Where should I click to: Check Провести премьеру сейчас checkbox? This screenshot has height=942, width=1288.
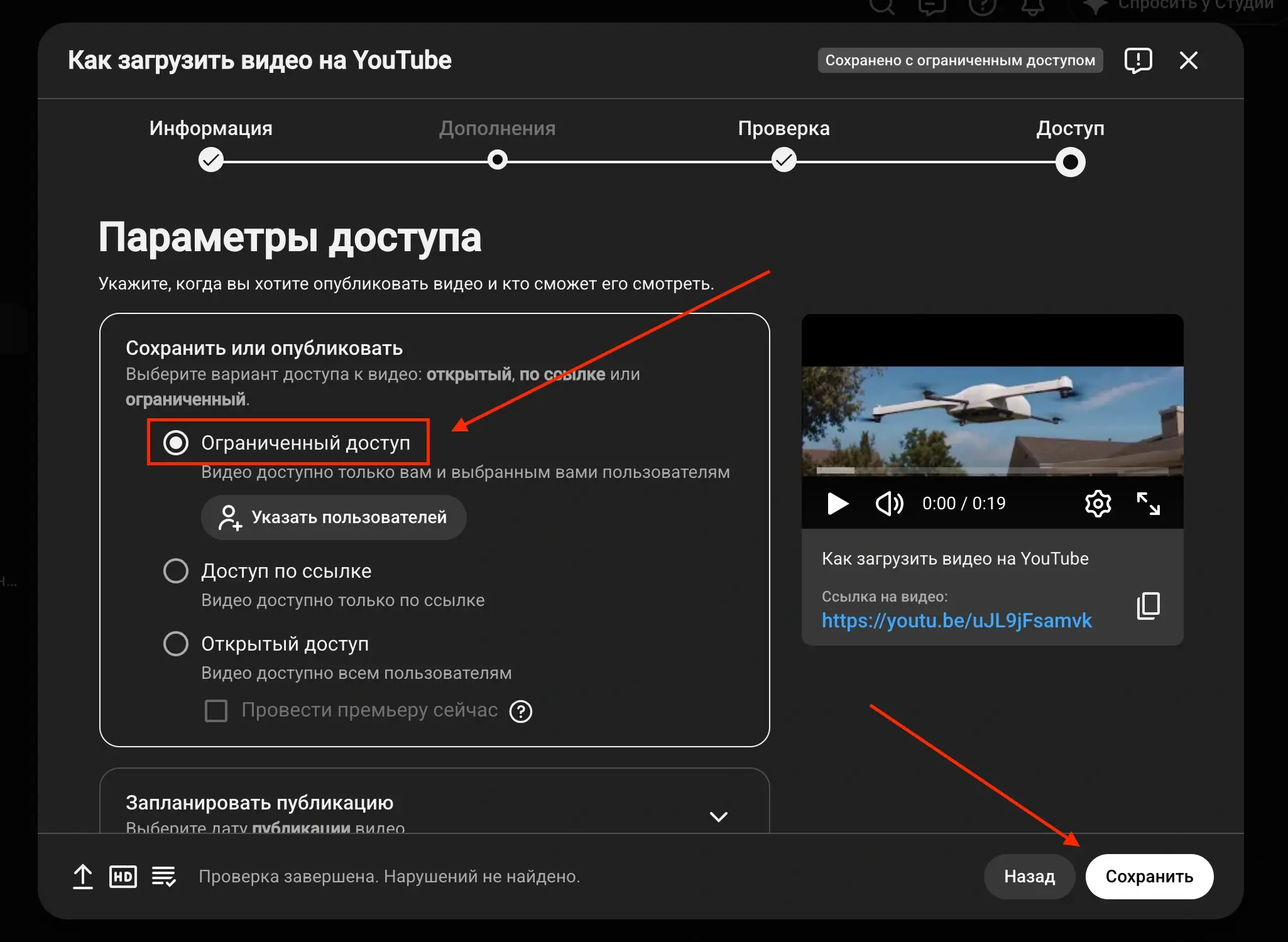coord(216,711)
